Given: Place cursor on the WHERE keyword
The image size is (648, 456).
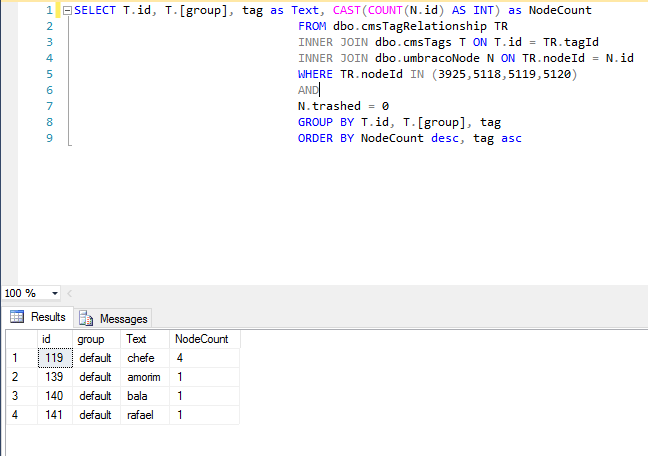Looking at the screenshot, I should point(315,74).
